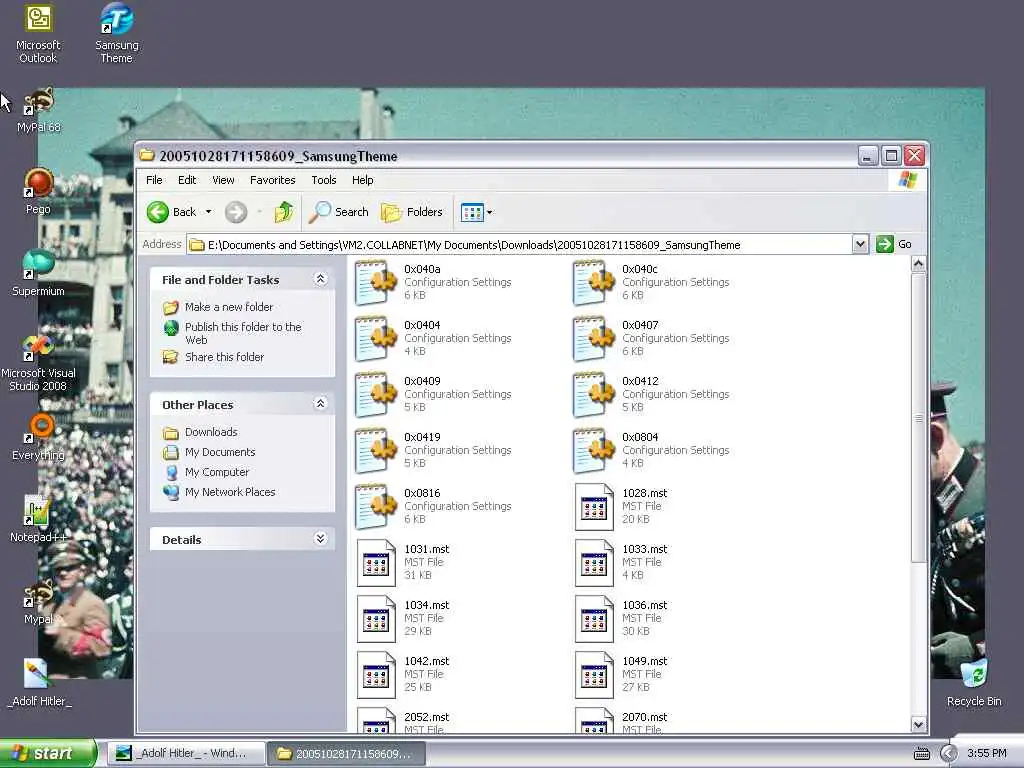This screenshot has height=768, width=1024.
Task: Open the Samsung Theme desktop shortcut
Action: click(x=116, y=33)
